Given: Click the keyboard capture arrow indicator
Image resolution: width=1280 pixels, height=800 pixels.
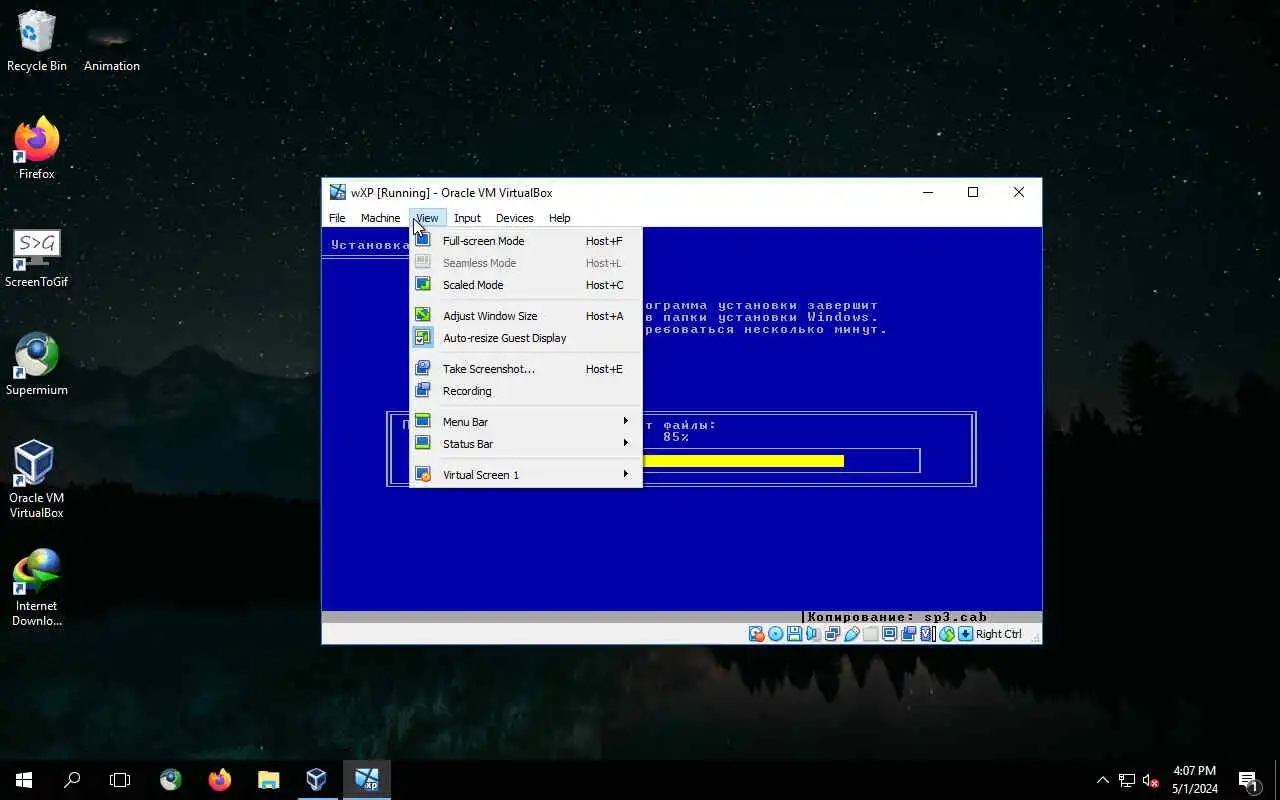Looking at the screenshot, I should pyautogui.click(x=965, y=634).
